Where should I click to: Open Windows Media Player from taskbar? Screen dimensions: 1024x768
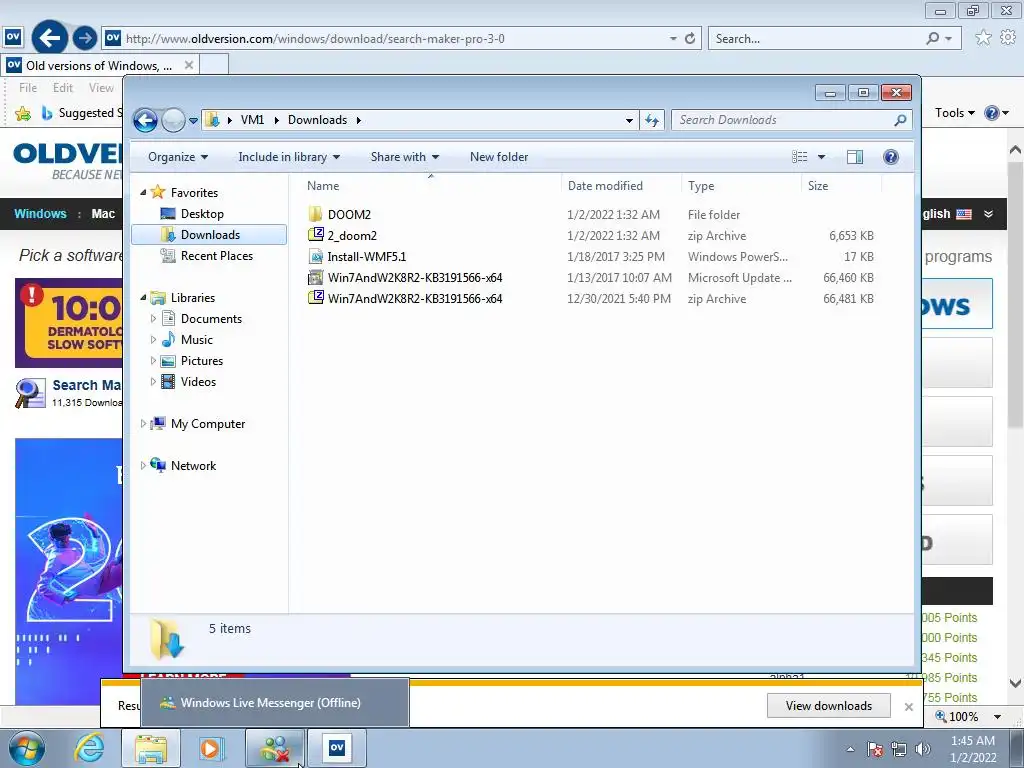210,748
